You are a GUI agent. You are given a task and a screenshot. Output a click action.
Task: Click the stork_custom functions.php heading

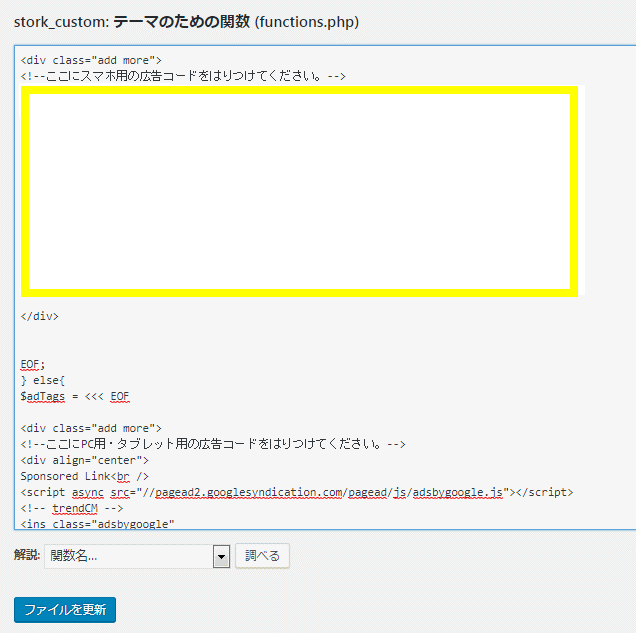click(x=186, y=21)
